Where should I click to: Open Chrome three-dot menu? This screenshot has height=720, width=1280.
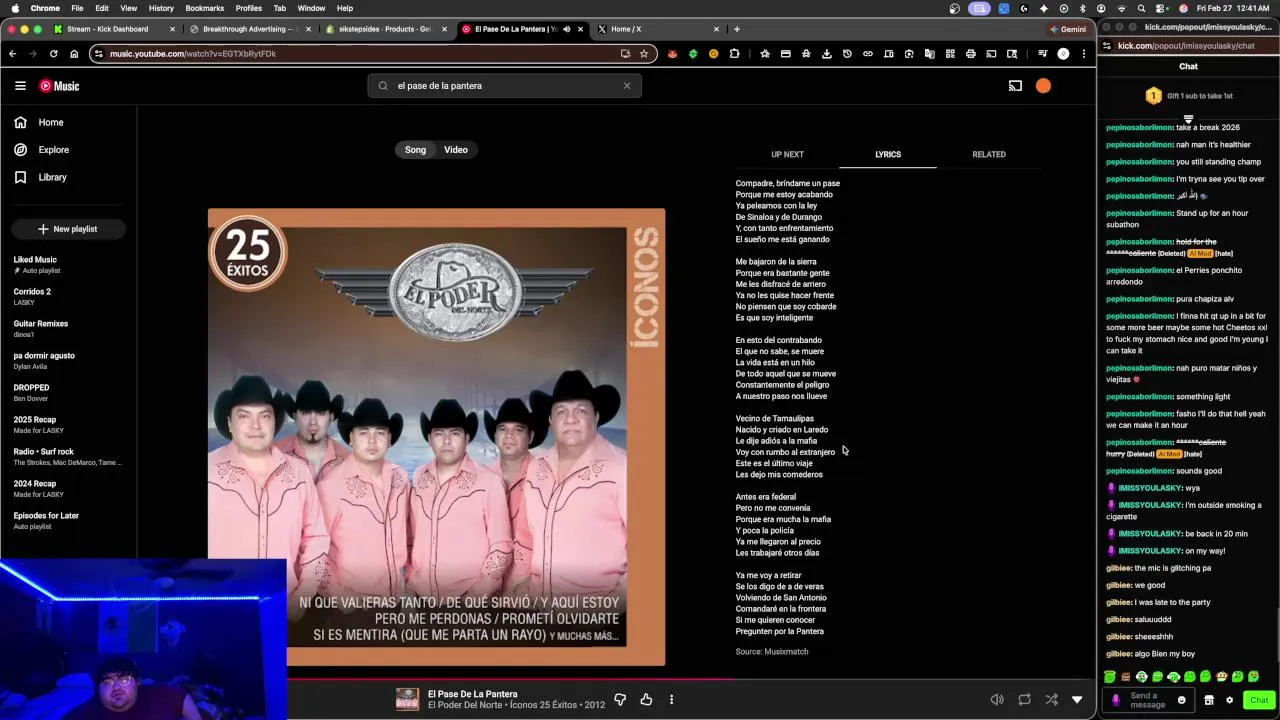coord(1083,54)
